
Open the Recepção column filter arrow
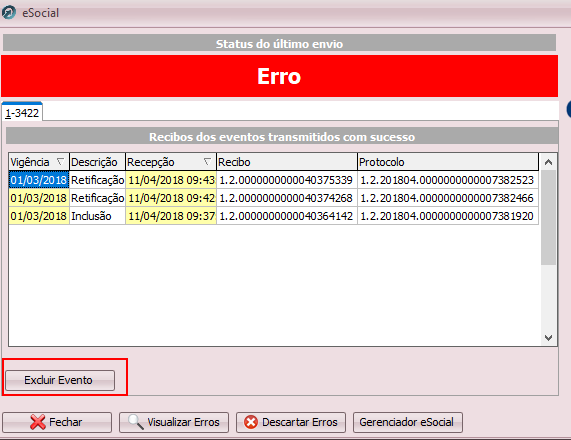tap(207, 161)
